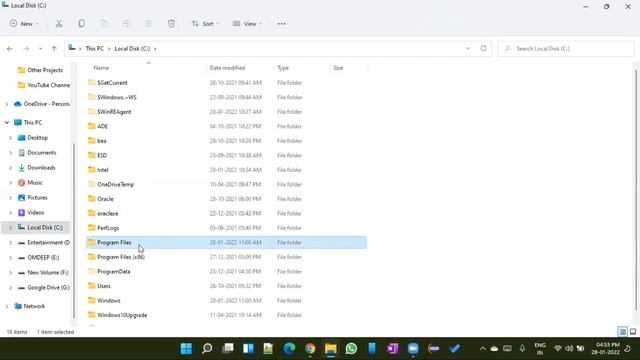Select Documents in navigation pane
The image size is (640, 360).
click(42, 153)
